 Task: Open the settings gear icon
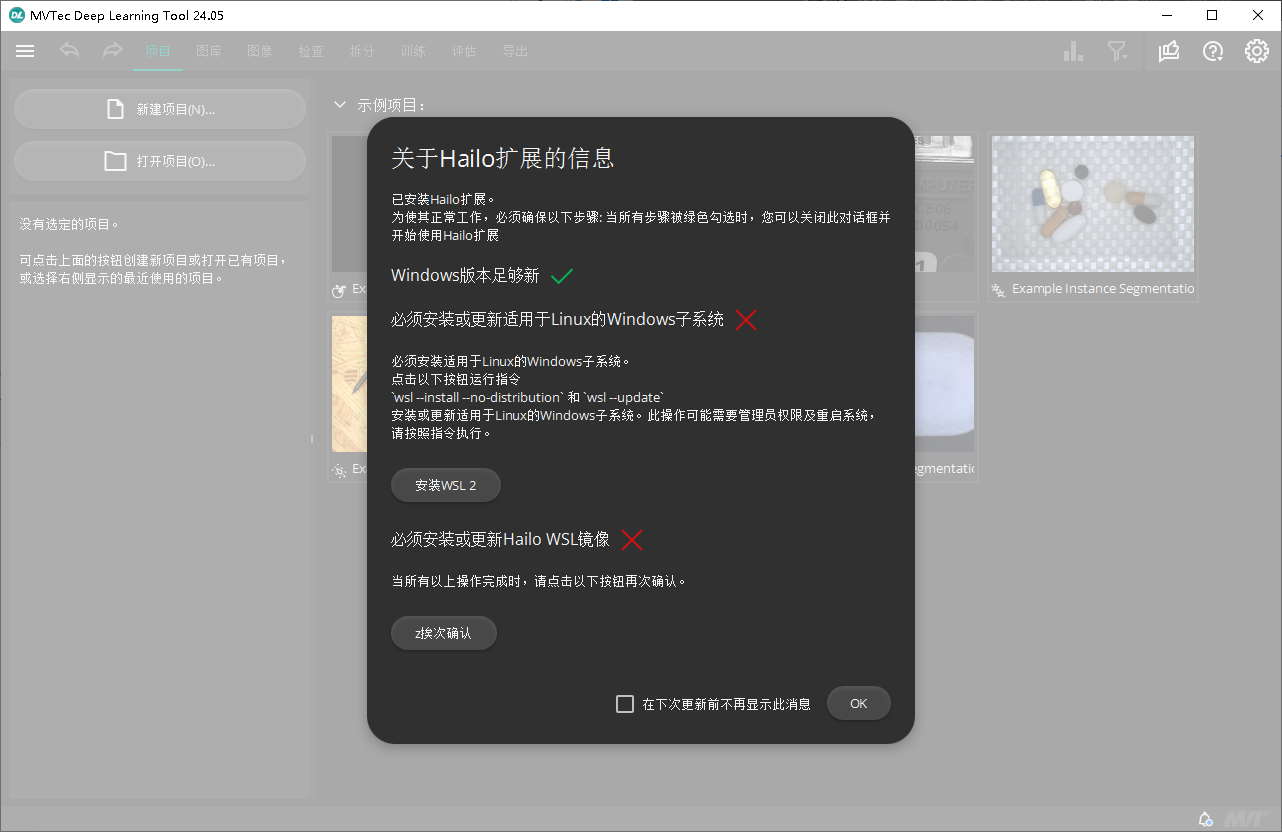tap(1256, 51)
